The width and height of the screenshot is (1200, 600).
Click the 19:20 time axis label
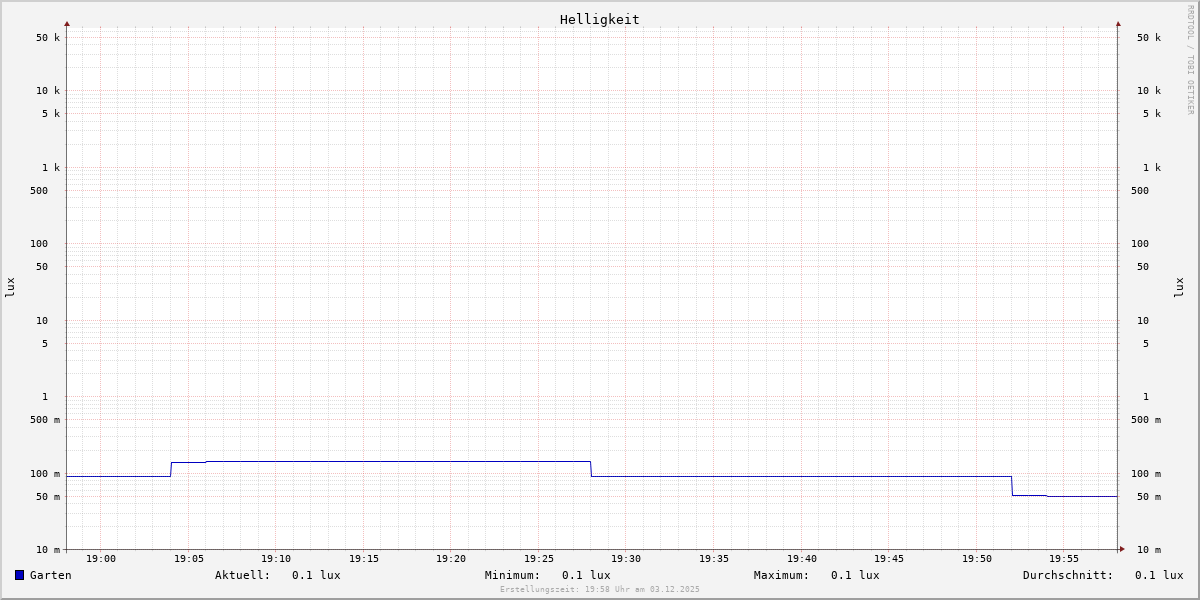coord(451,559)
